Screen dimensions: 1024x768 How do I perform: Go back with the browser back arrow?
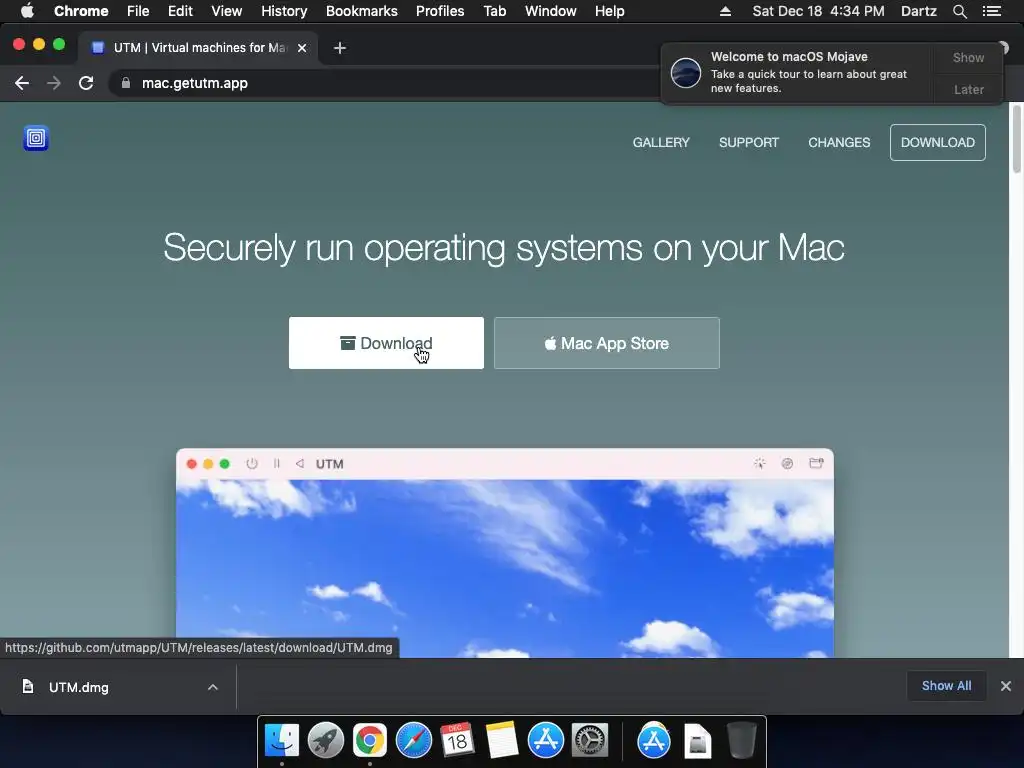[22, 83]
